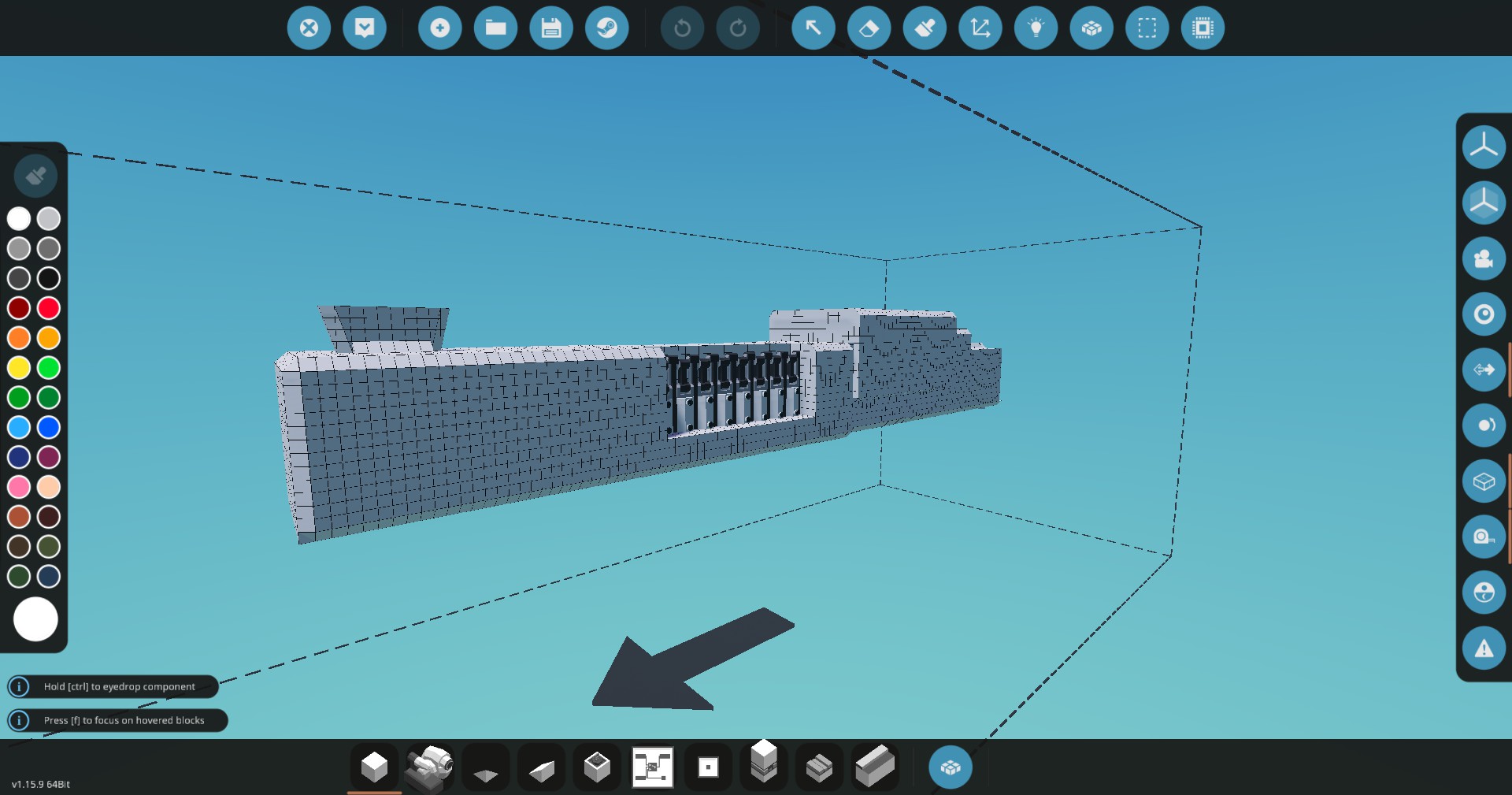
Task: Toggle the flat three-axis icon in right panel
Action: (1484, 147)
